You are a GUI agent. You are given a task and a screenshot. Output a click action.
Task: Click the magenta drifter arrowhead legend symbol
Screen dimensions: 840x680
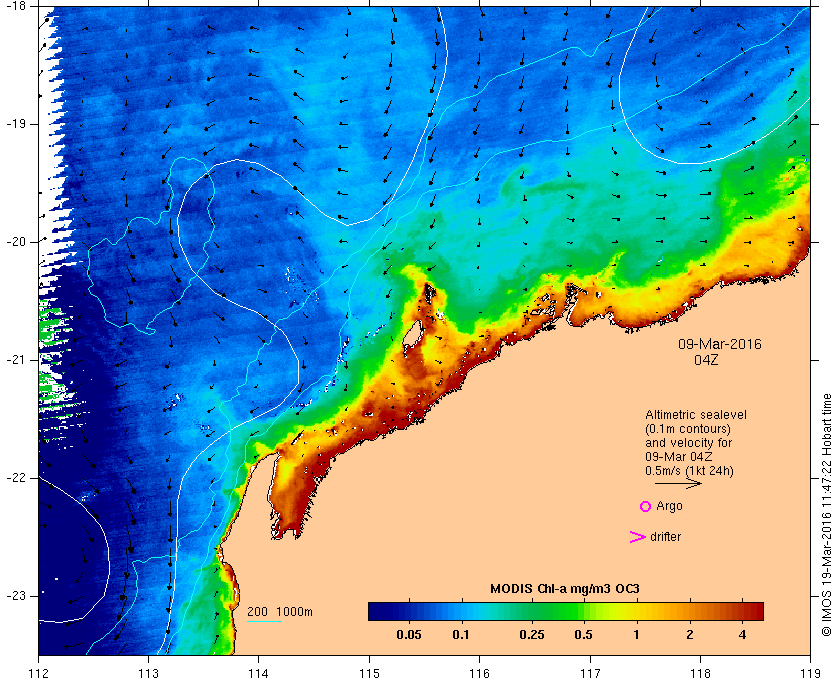(638, 537)
